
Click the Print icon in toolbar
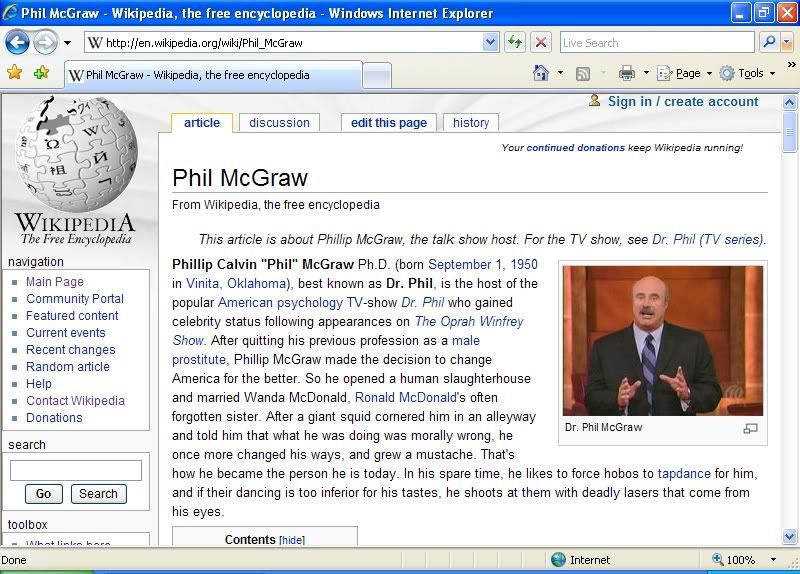[x=627, y=73]
